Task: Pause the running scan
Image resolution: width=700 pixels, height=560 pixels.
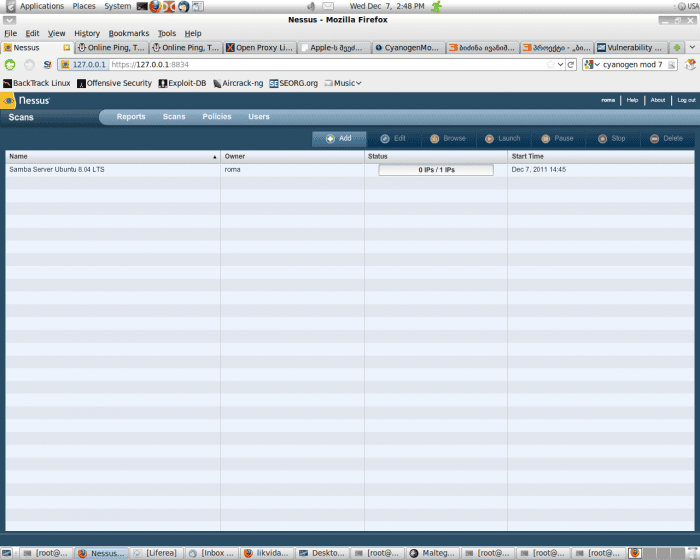Action: tap(557, 138)
